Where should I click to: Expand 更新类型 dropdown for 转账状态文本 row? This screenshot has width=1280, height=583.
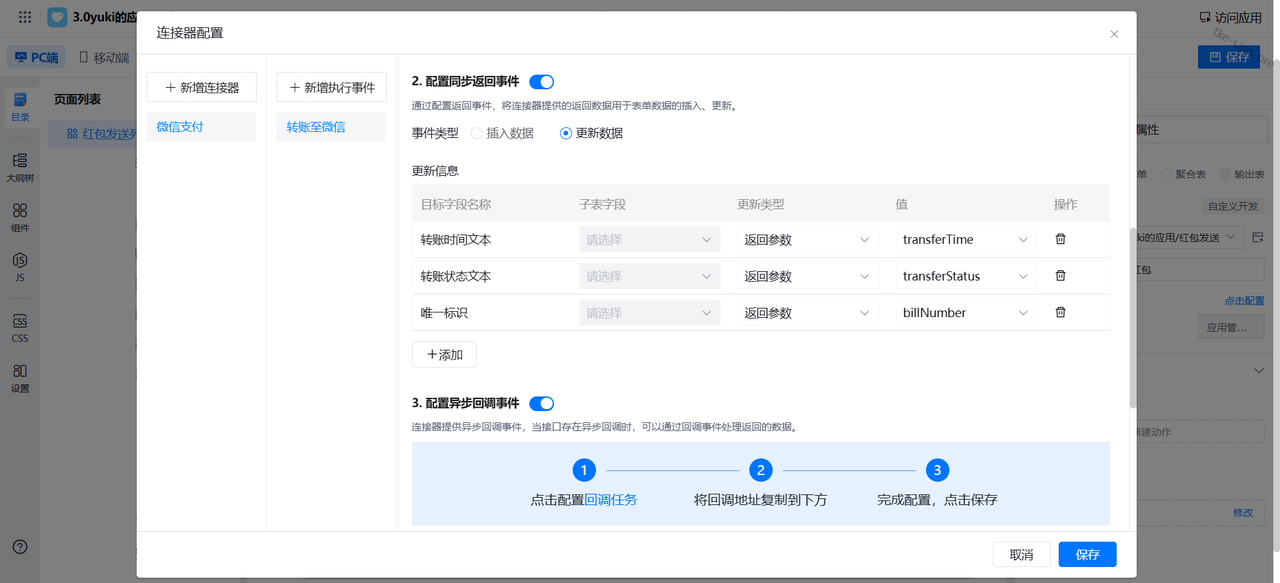tap(806, 276)
